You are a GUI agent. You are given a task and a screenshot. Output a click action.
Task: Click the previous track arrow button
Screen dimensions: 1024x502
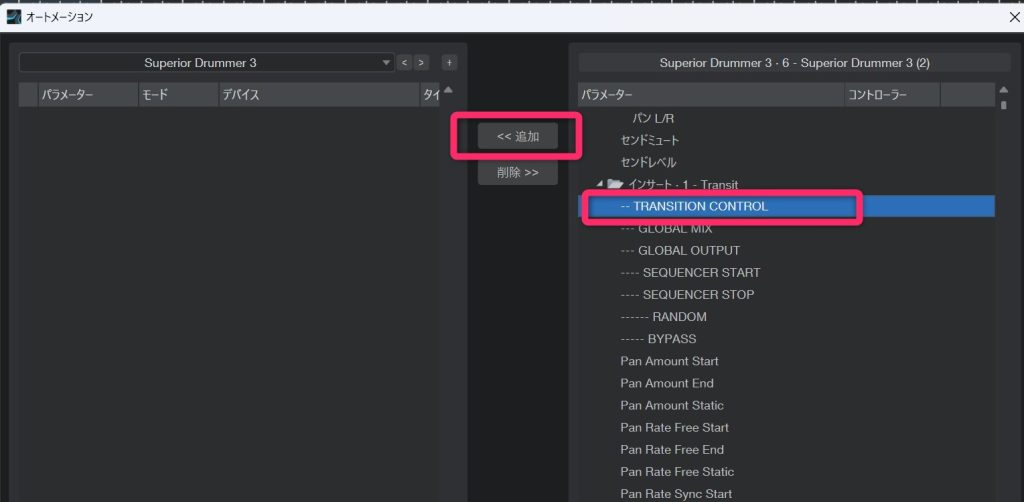(405, 63)
